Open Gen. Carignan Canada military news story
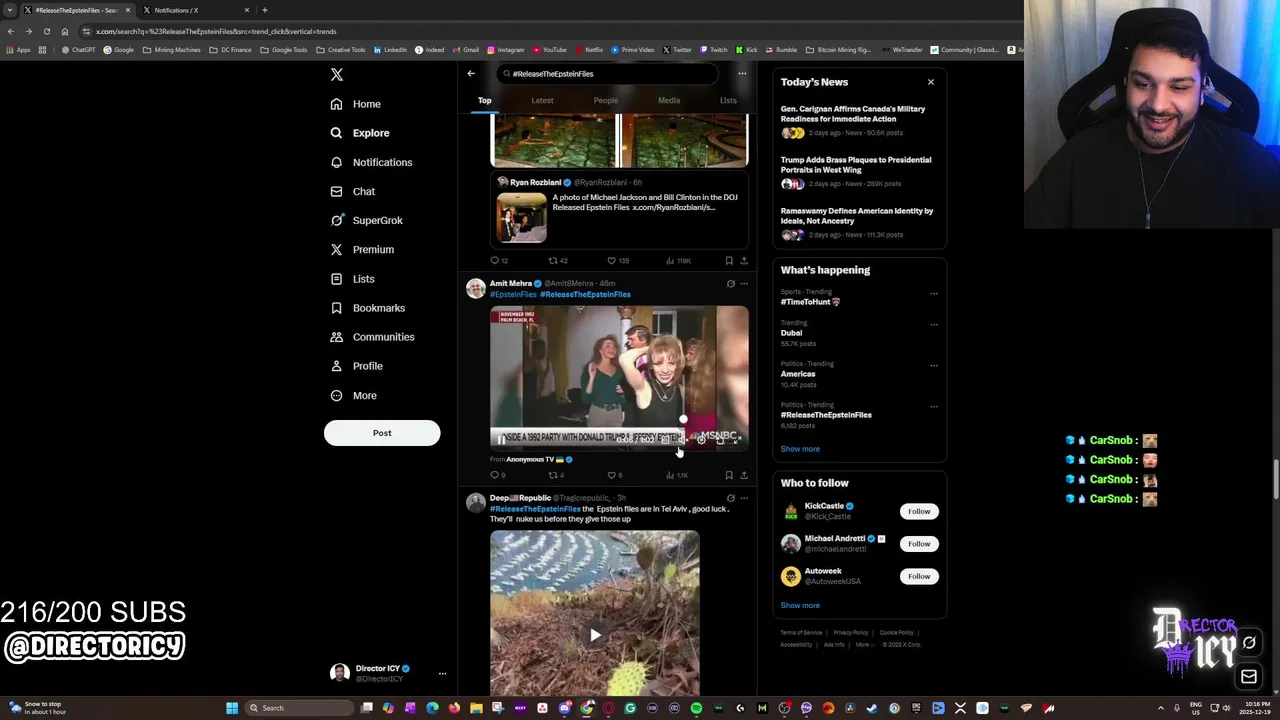The width and height of the screenshot is (1280, 720). point(858,120)
